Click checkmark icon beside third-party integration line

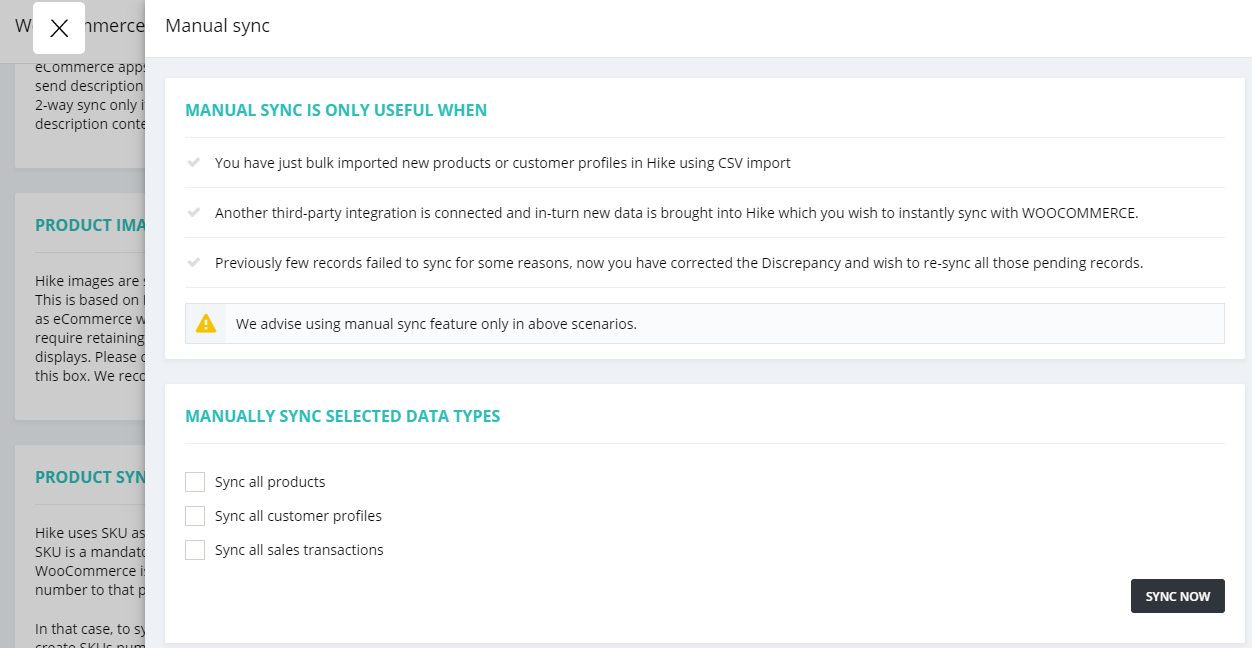[194, 212]
